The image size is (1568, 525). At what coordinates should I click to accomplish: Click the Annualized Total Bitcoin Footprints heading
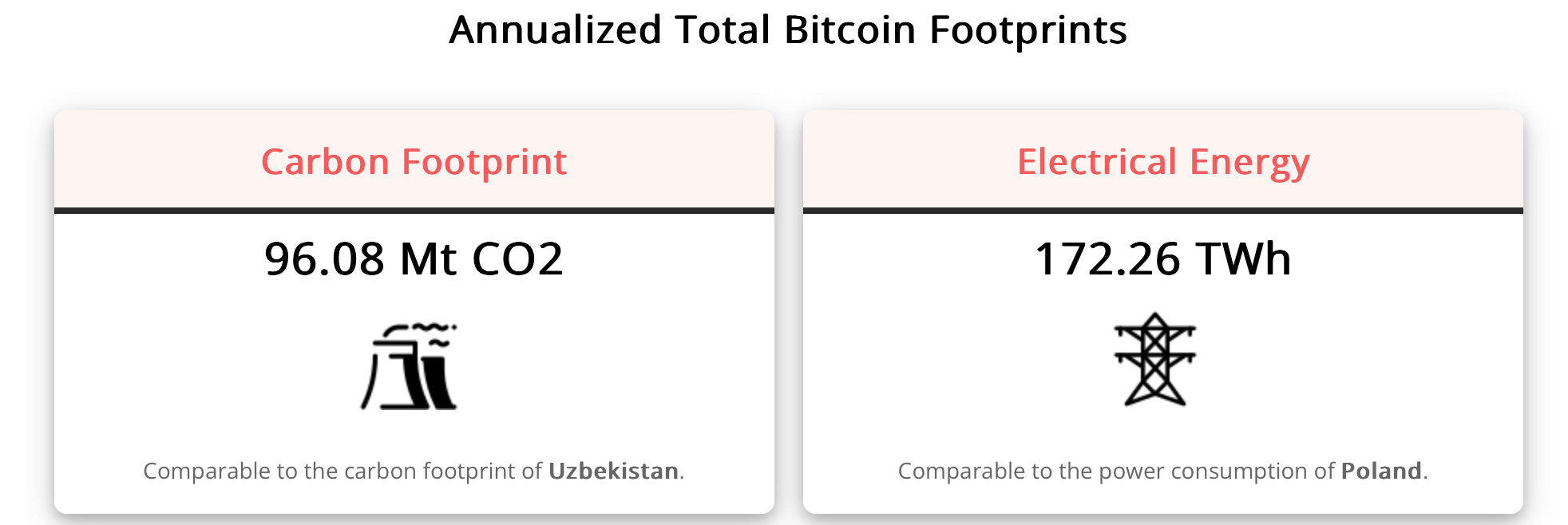point(788,30)
